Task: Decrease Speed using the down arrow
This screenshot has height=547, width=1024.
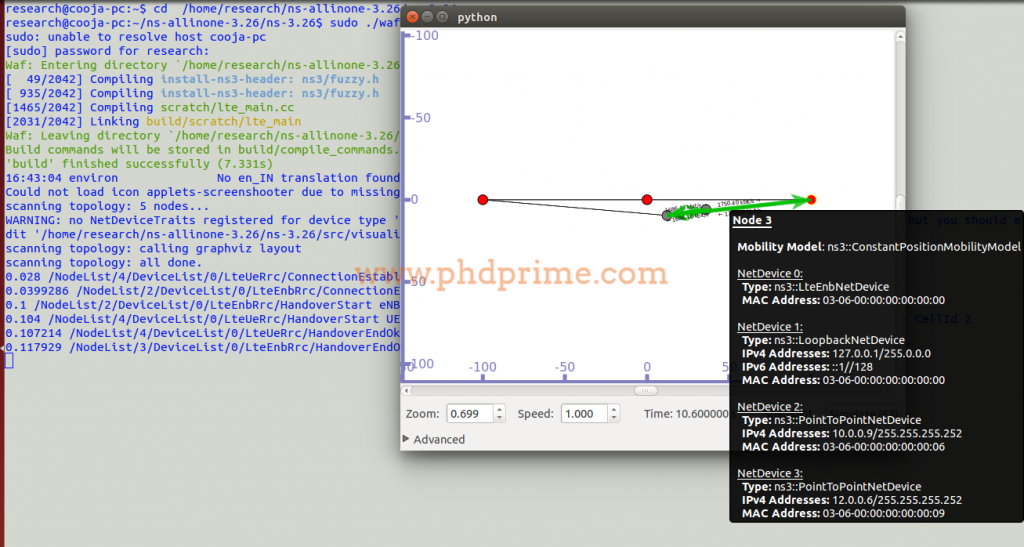Action: click(615, 418)
